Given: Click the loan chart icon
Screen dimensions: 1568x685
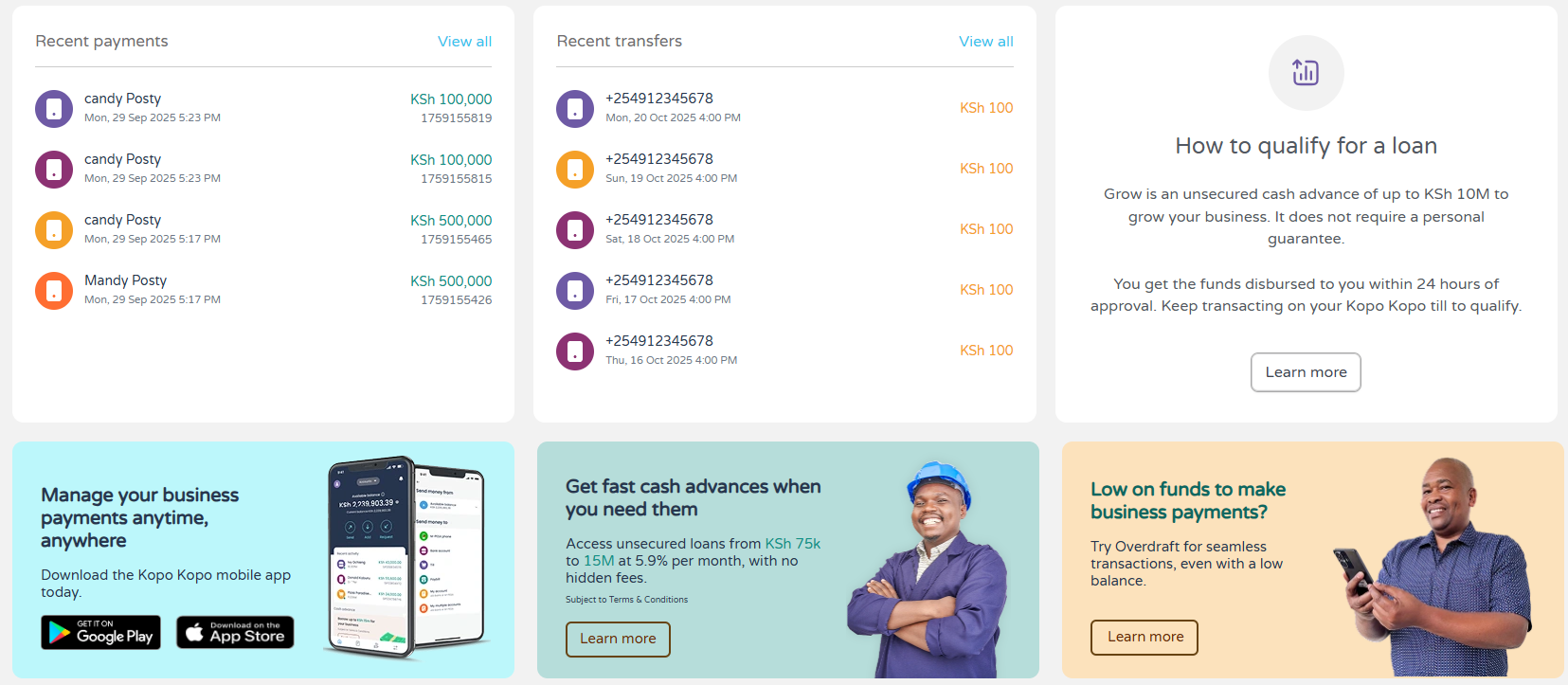Looking at the screenshot, I should tap(1306, 73).
